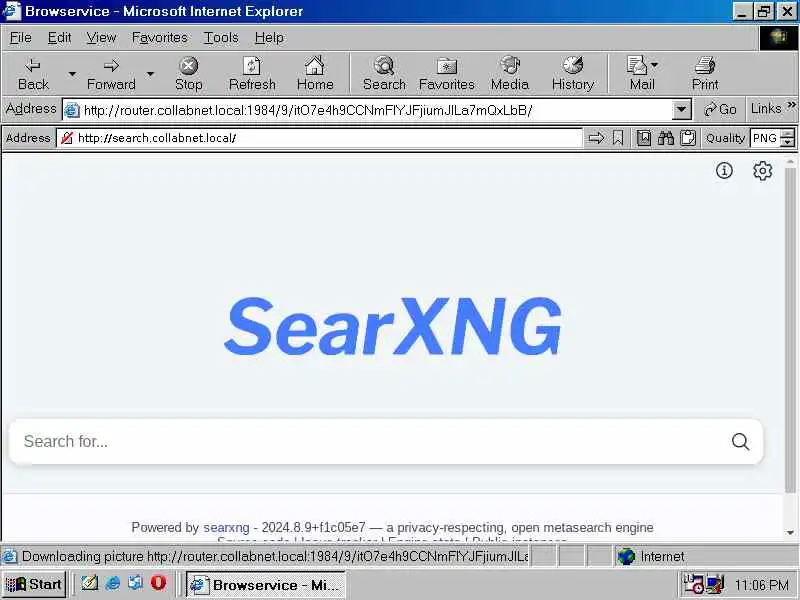Image resolution: width=800 pixels, height=600 pixels.
Task: Click the insecure connection icon in Browservice bar
Action: (x=67, y=138)
